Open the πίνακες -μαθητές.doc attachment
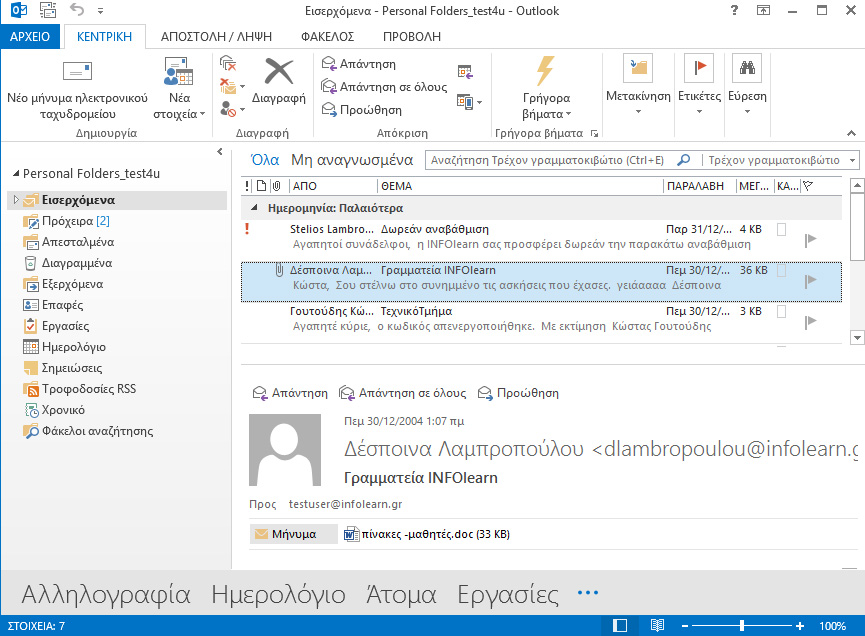 coord(426,534)
